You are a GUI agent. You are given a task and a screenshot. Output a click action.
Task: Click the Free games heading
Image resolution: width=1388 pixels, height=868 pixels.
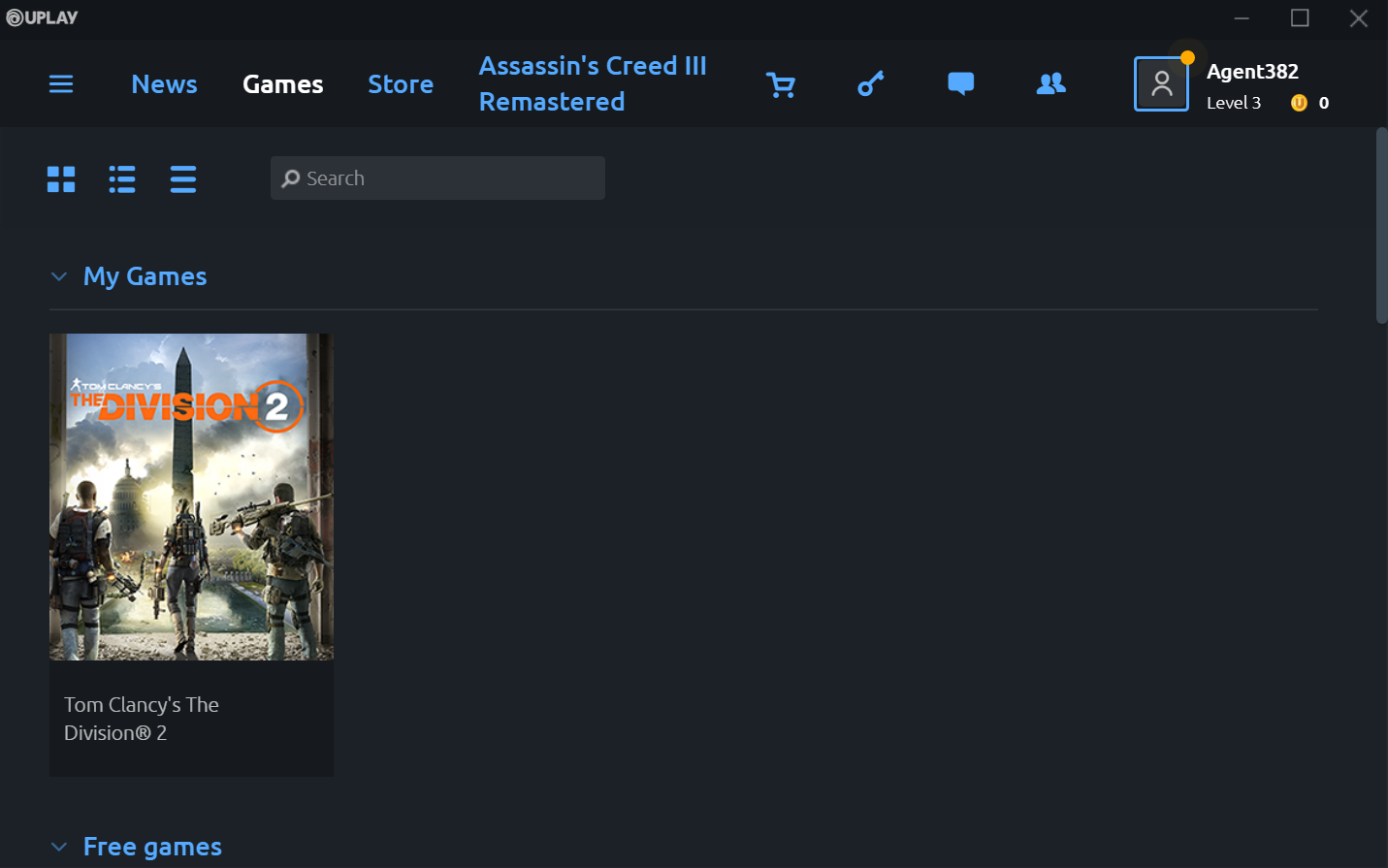(152, 847)
